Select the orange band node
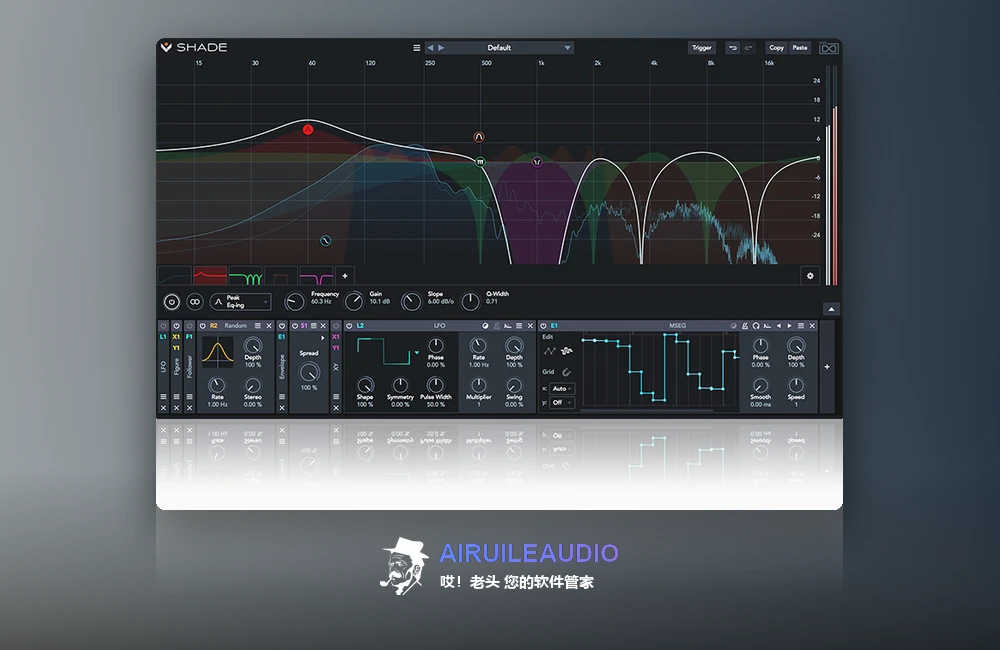Viewport: 1000px width, 650px height. click(479, 137)
